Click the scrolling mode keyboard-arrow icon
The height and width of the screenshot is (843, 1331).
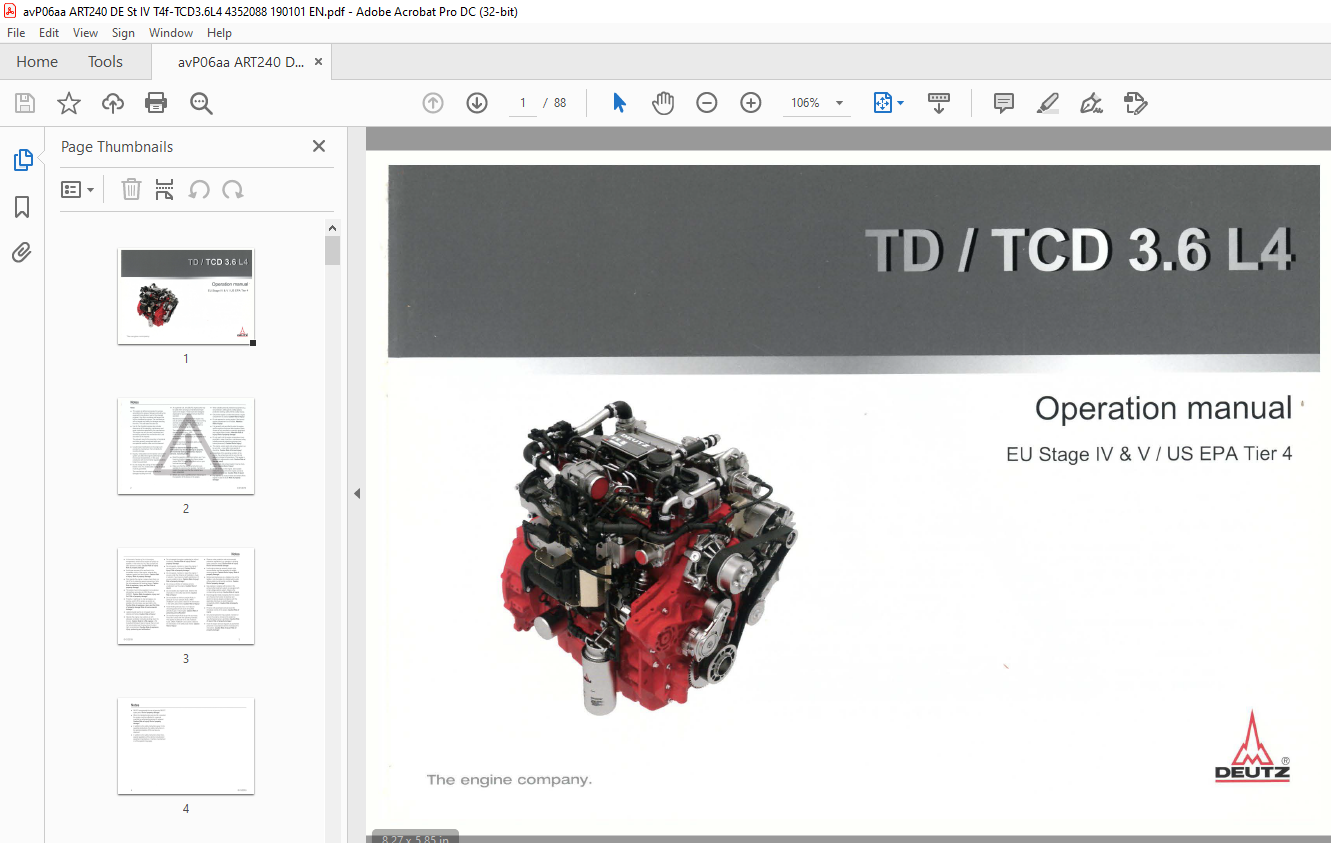point(939,103)
